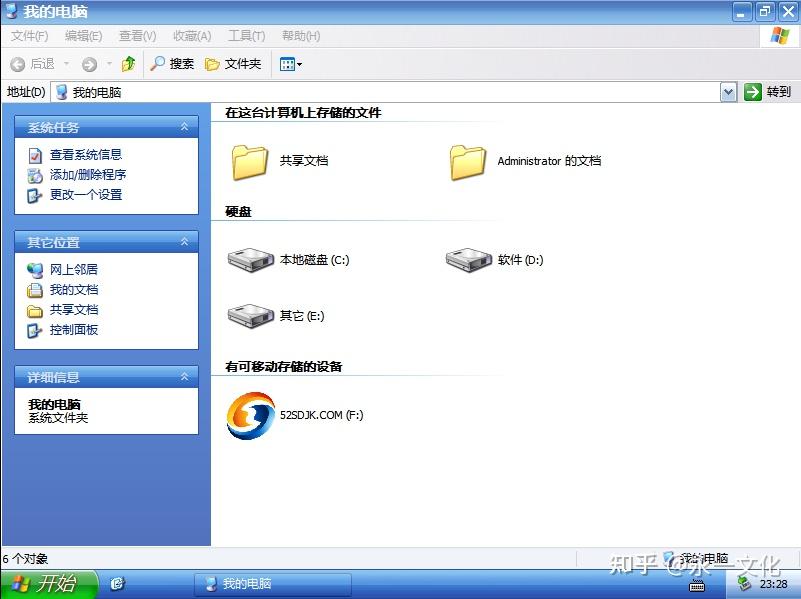The height and width of the screenshot is (599, 801).
Task: Click the taskbar clock showing 23:28
Action: pyautogui.click(x=773, y=584)
